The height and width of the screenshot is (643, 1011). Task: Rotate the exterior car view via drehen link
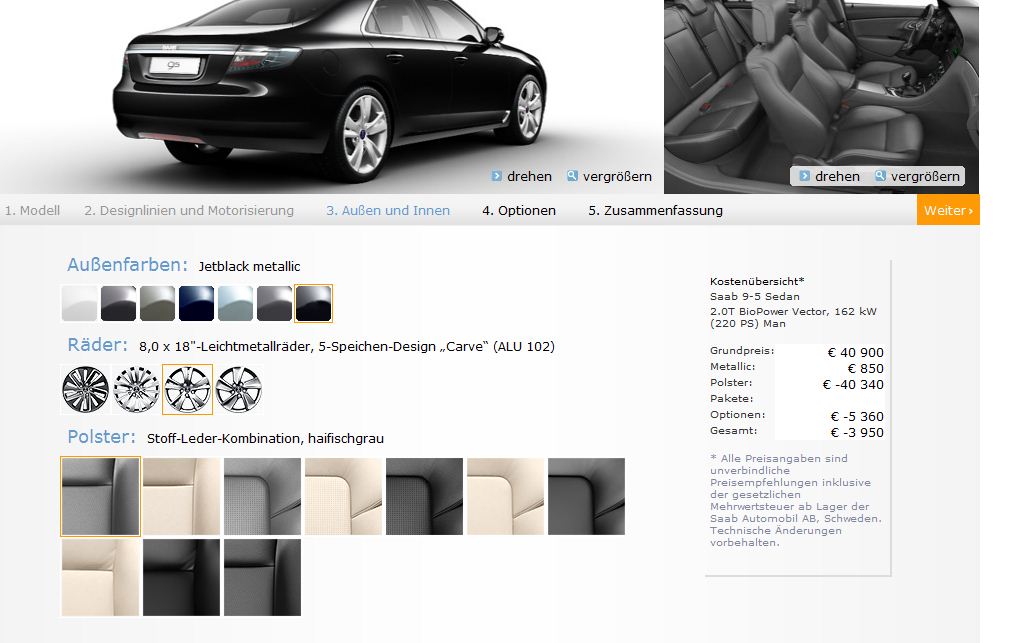click(529, 177)
